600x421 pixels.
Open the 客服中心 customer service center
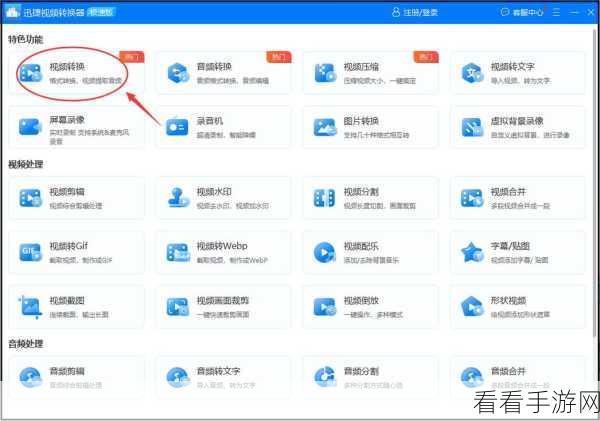(522, 12)
